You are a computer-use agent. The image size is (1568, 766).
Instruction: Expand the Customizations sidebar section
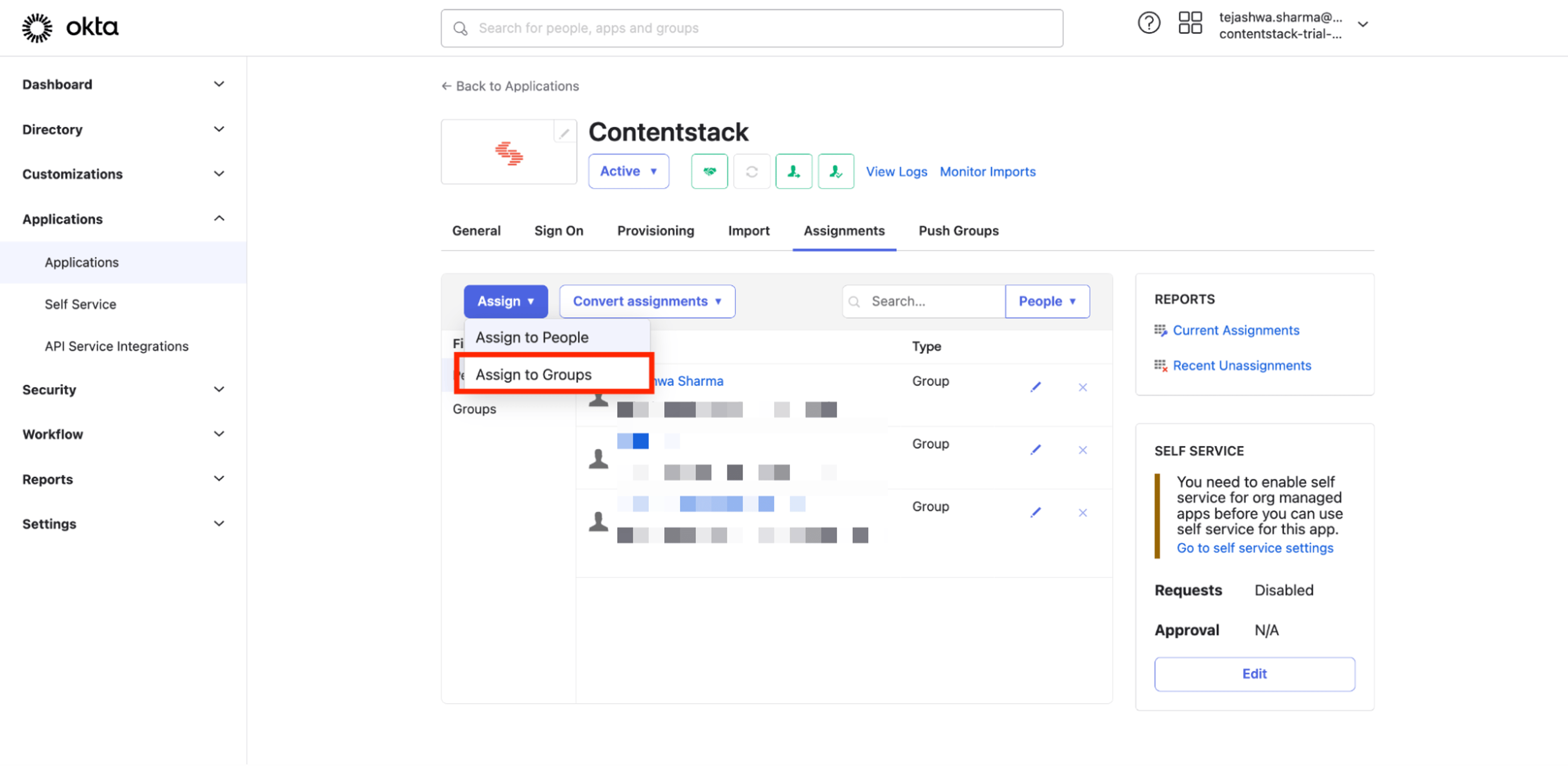219,174
